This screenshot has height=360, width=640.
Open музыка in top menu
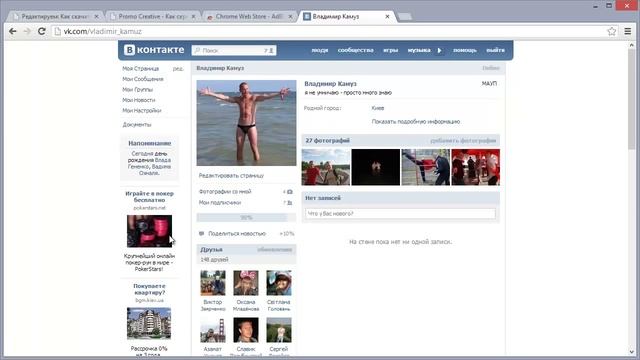point(419,50)
